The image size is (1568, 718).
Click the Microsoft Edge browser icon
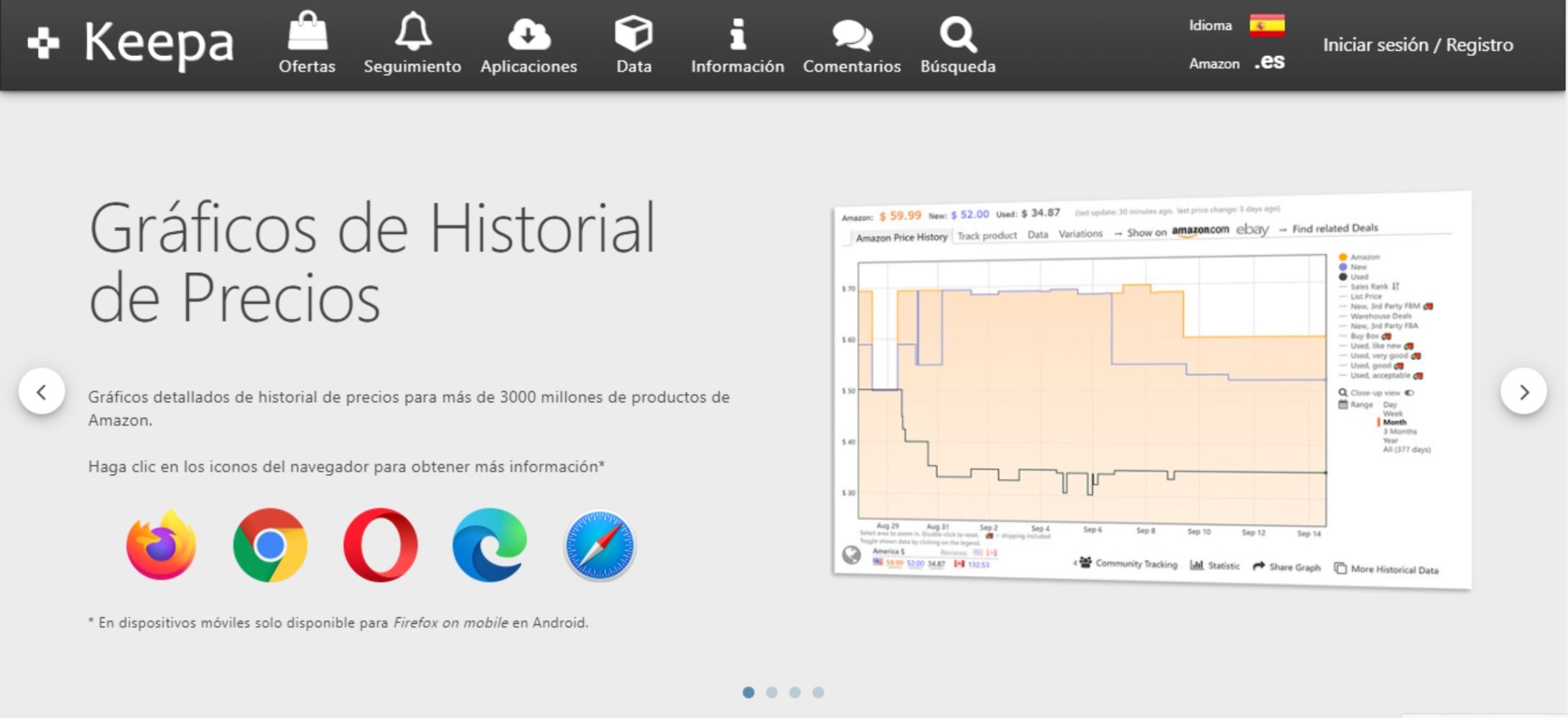coord(490,545)
